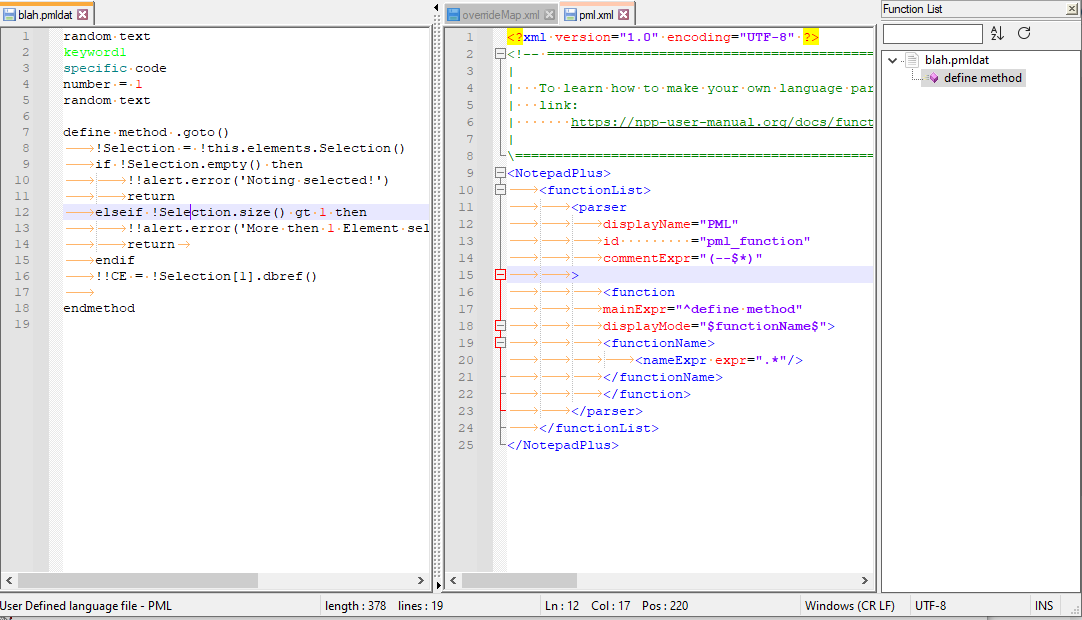Sort the Function List alphabetically

click(x=997, y=33)
